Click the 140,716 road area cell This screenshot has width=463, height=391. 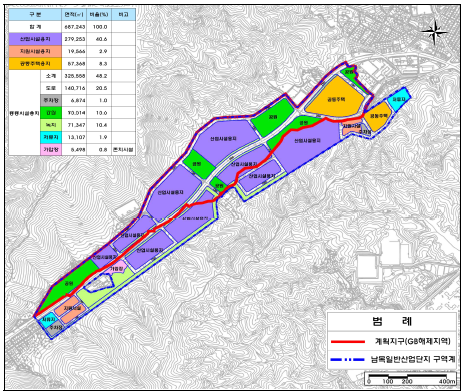(x=75, y=88)
